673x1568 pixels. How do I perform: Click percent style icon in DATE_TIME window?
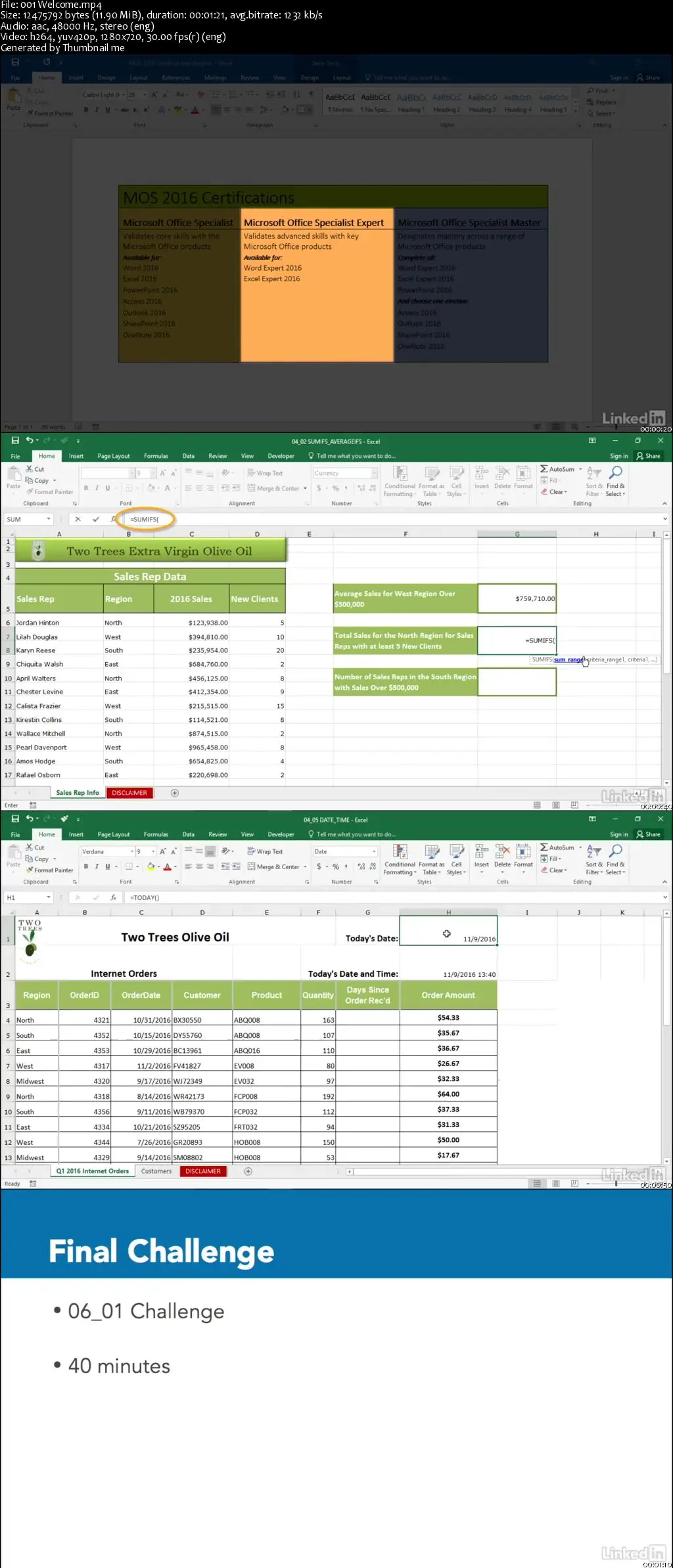click(x=336, y=866)
